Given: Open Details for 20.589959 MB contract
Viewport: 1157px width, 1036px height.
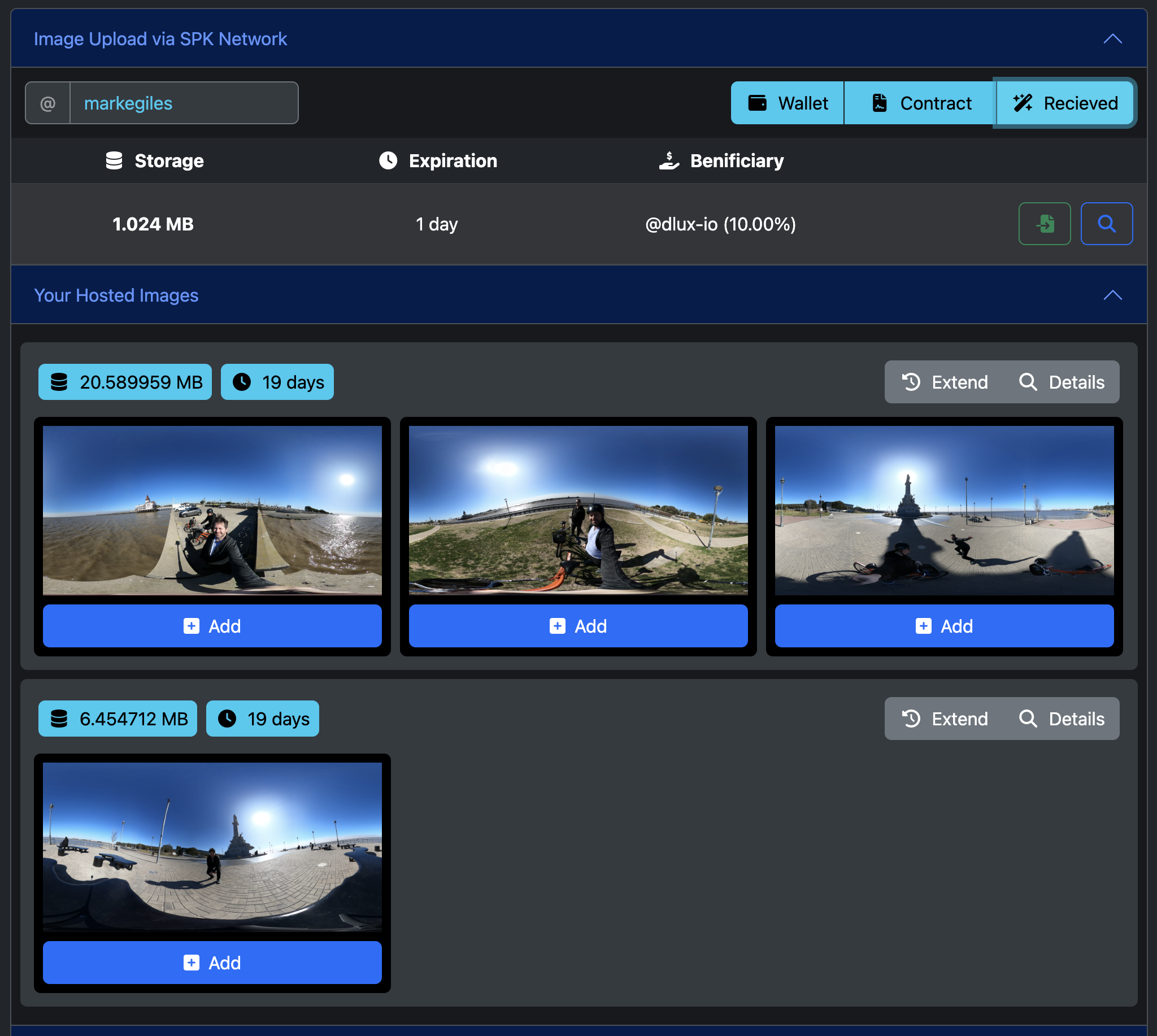Looking at the screenshot, I should coord(1062,382).
